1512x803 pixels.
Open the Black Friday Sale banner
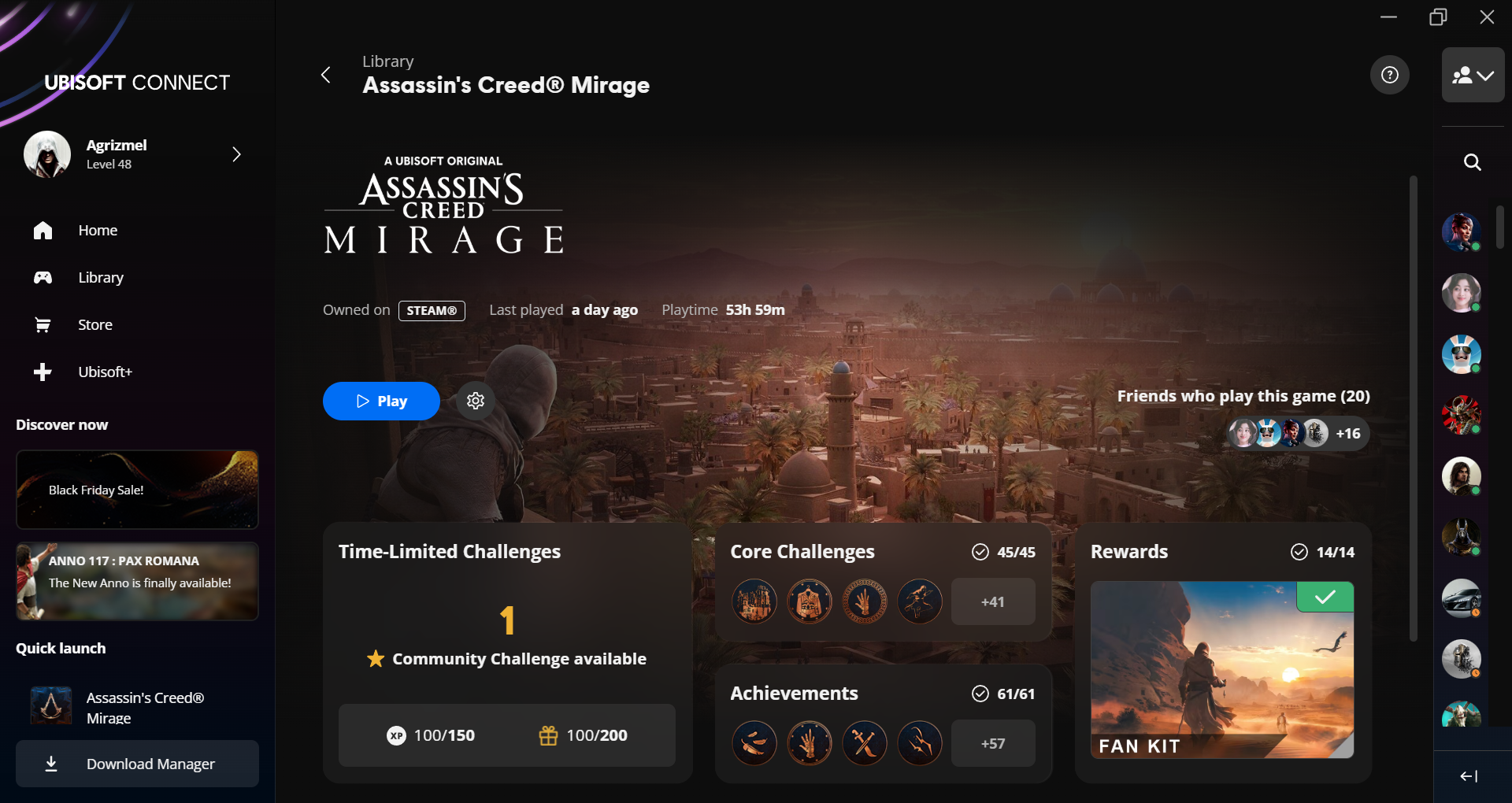(x=137, y=490)
